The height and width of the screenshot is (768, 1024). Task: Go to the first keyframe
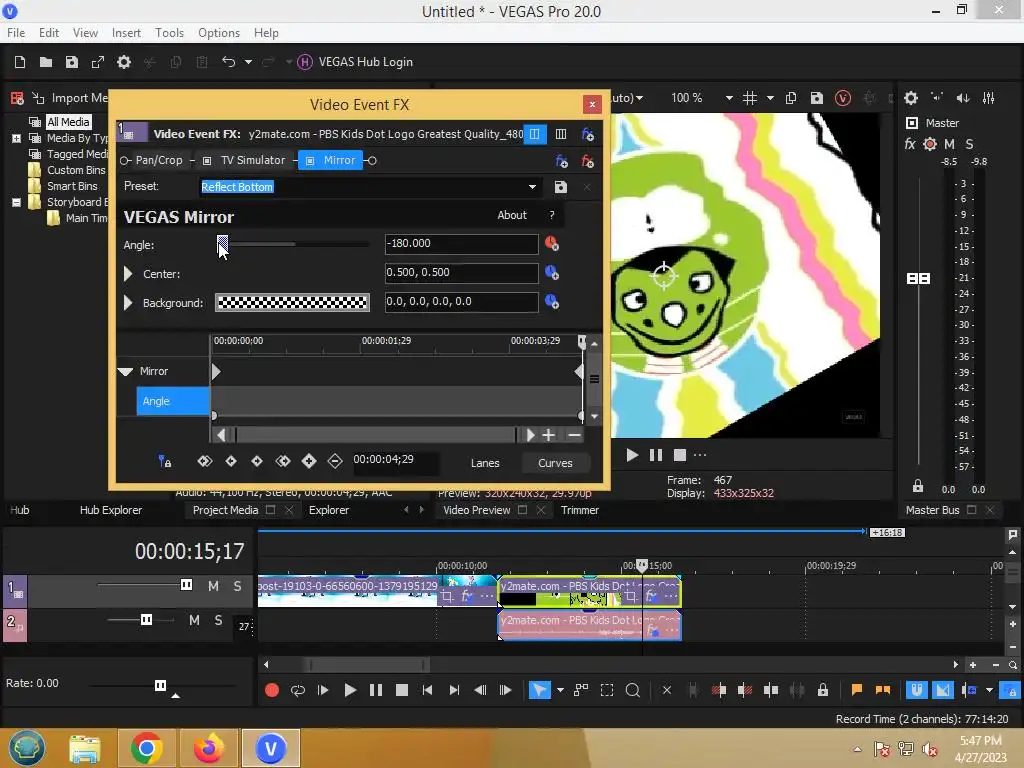(204, 461)
